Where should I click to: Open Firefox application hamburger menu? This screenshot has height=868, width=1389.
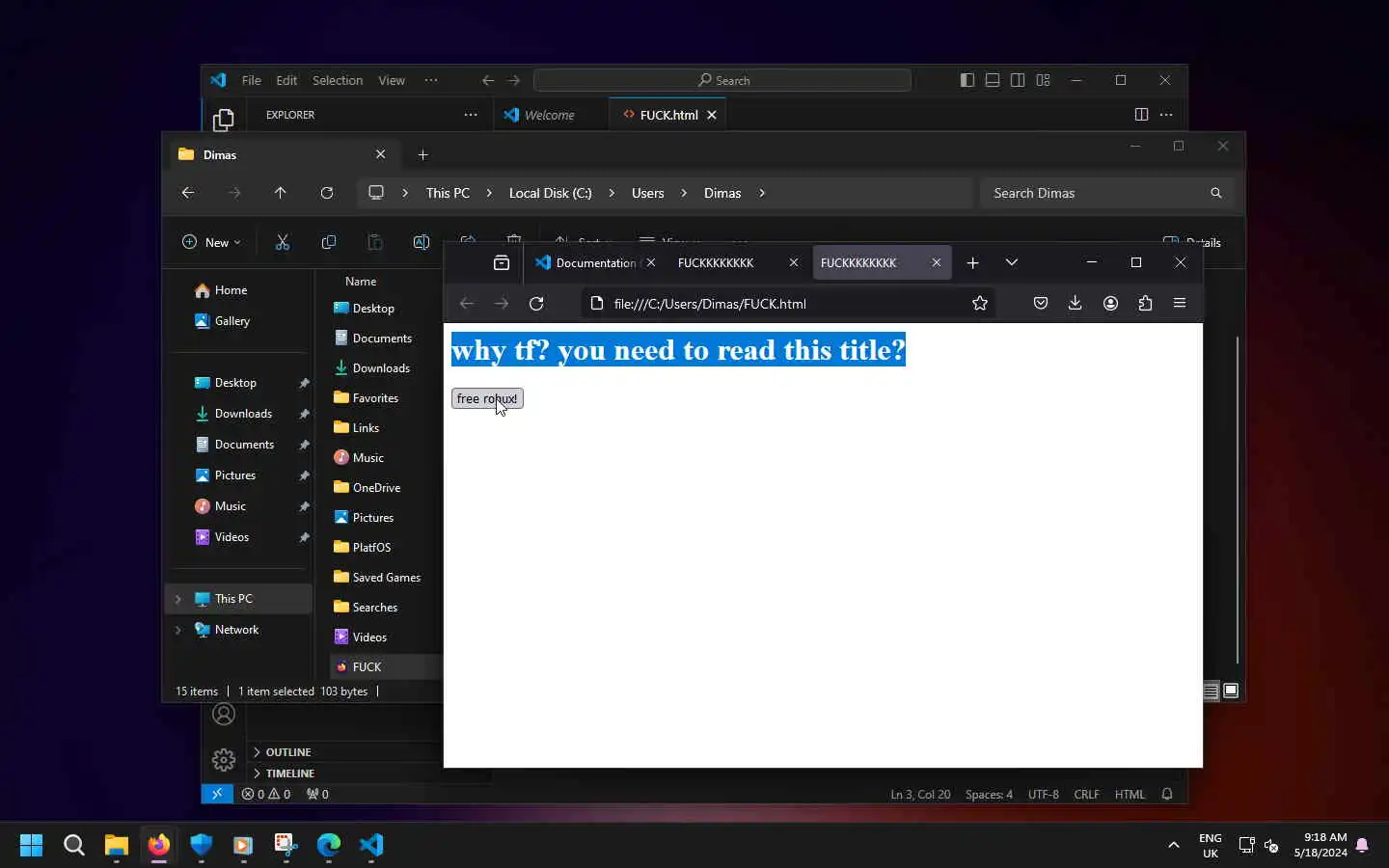pos(1180,303)
